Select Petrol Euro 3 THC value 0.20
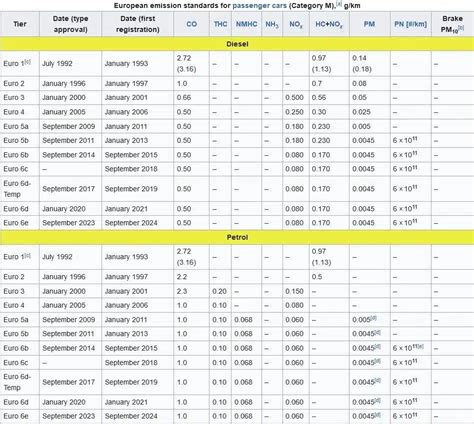 point(219,291)
